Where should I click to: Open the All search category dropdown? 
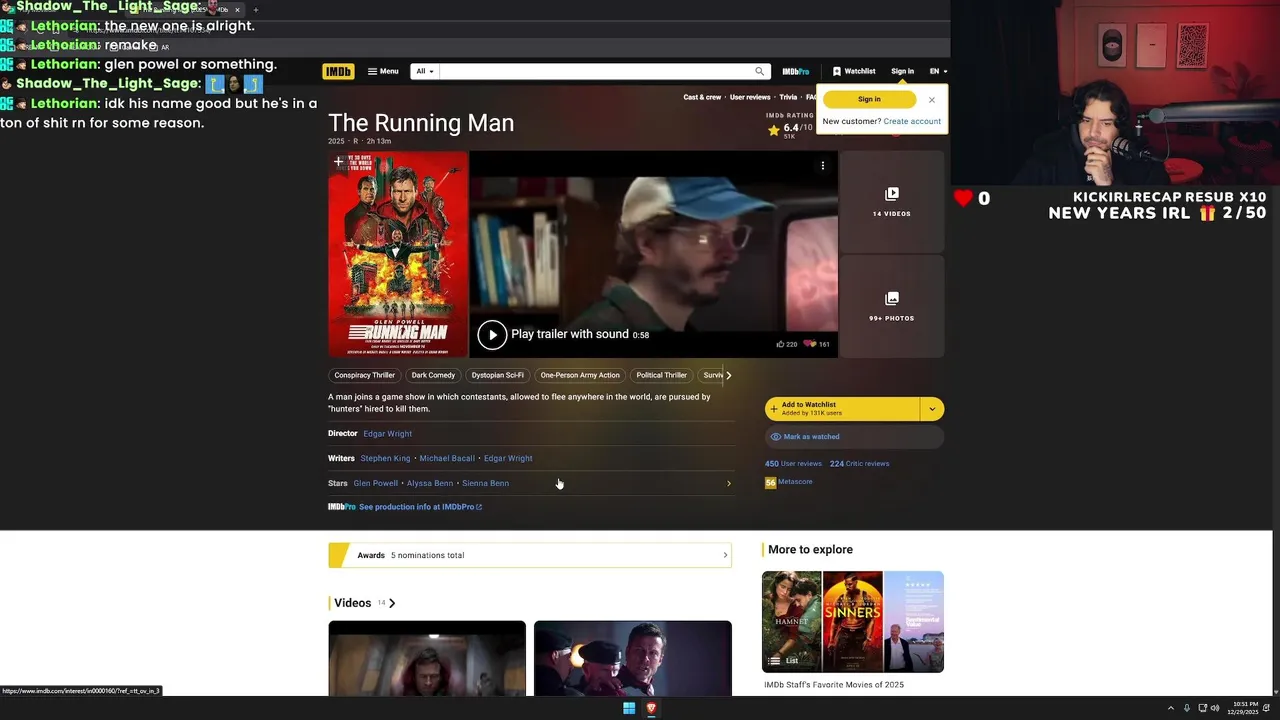[x=425, y=71]
